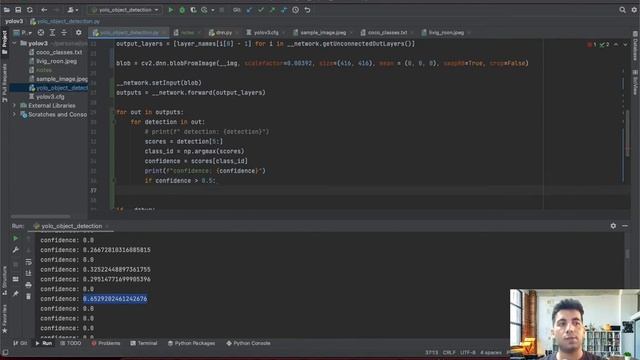
Task: Hide the Run tool window
Action: coord(625,226)
